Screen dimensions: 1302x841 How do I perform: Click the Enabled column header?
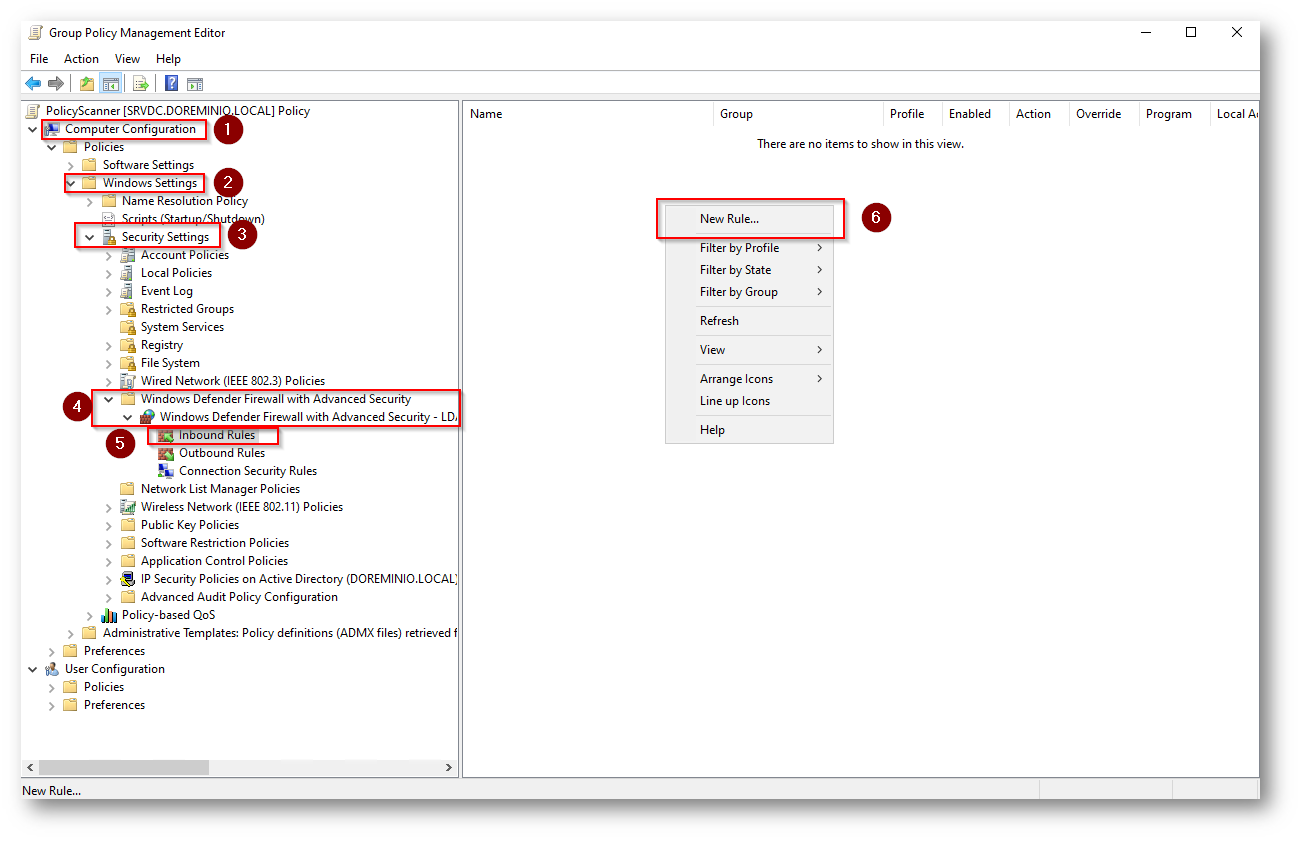pyautogui.click(x=976, y=114)
